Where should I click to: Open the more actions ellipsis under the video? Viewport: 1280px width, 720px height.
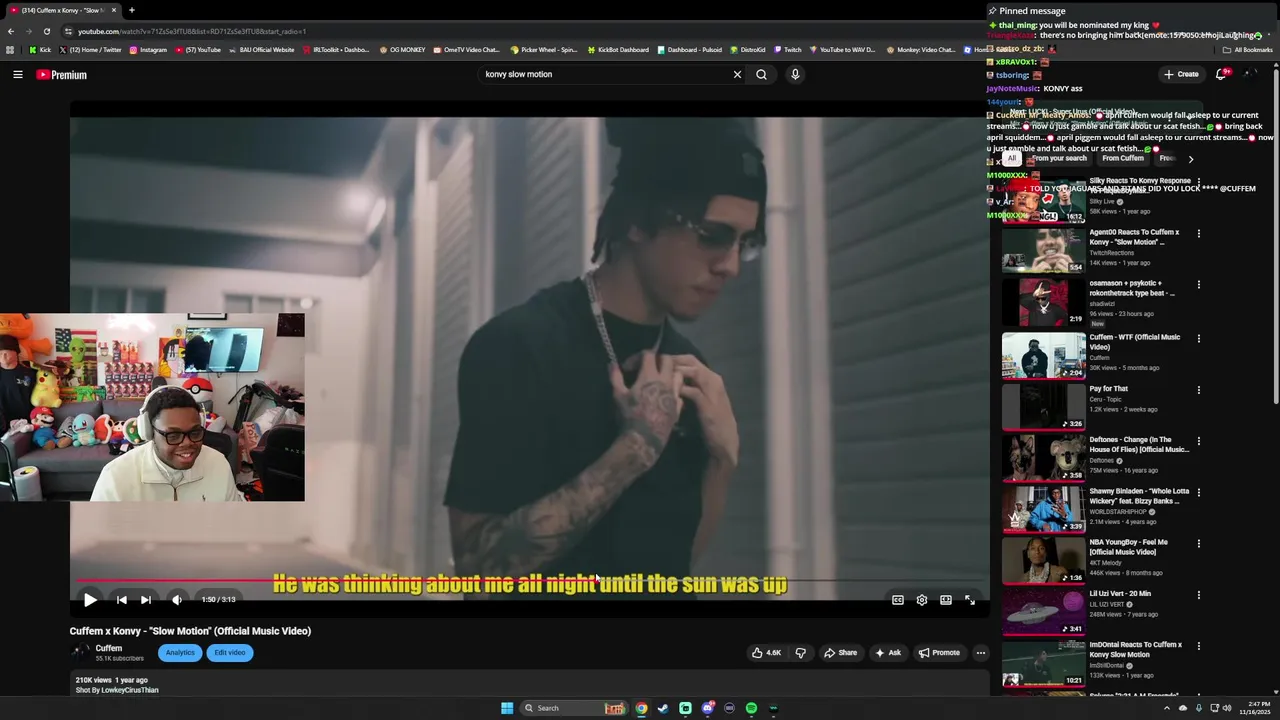coord(981,653)
